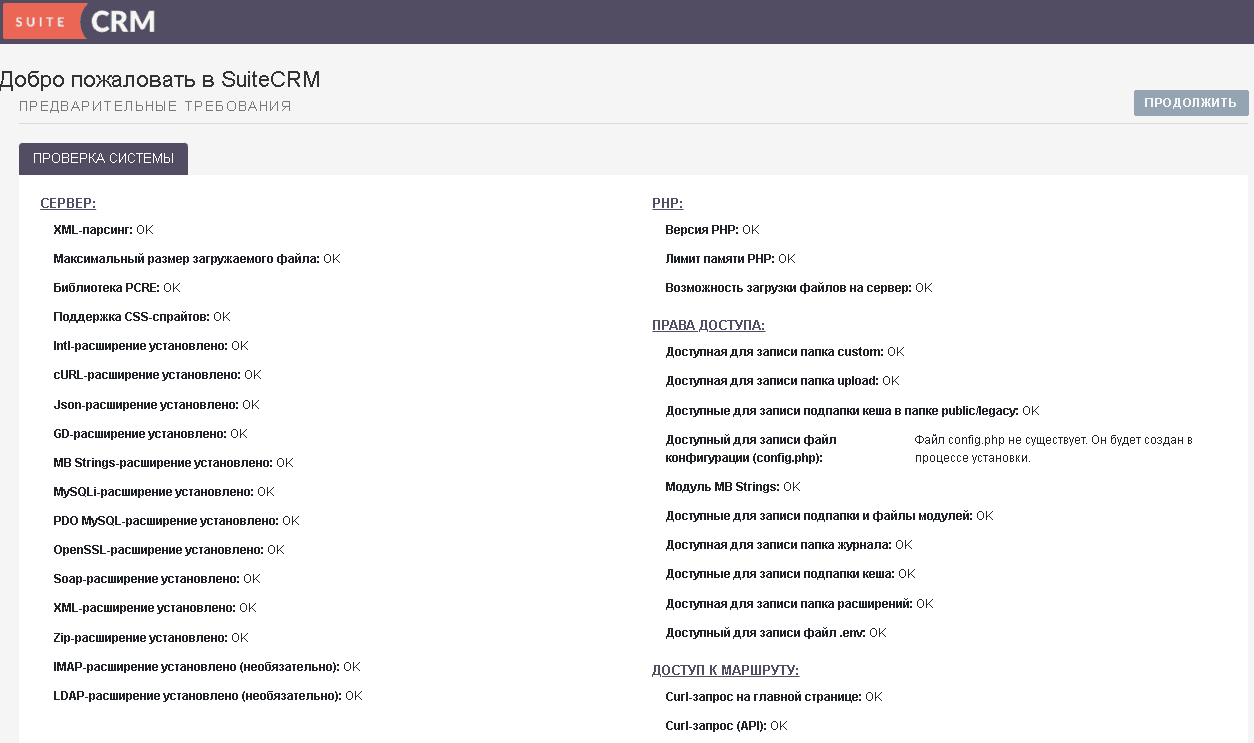Click the ПРЕДВАРИТЕЛЬНЫЕ ТРЕБОВАНИЯ subtitle
This screenshot has width=1254, height=743.
(155, 106)
